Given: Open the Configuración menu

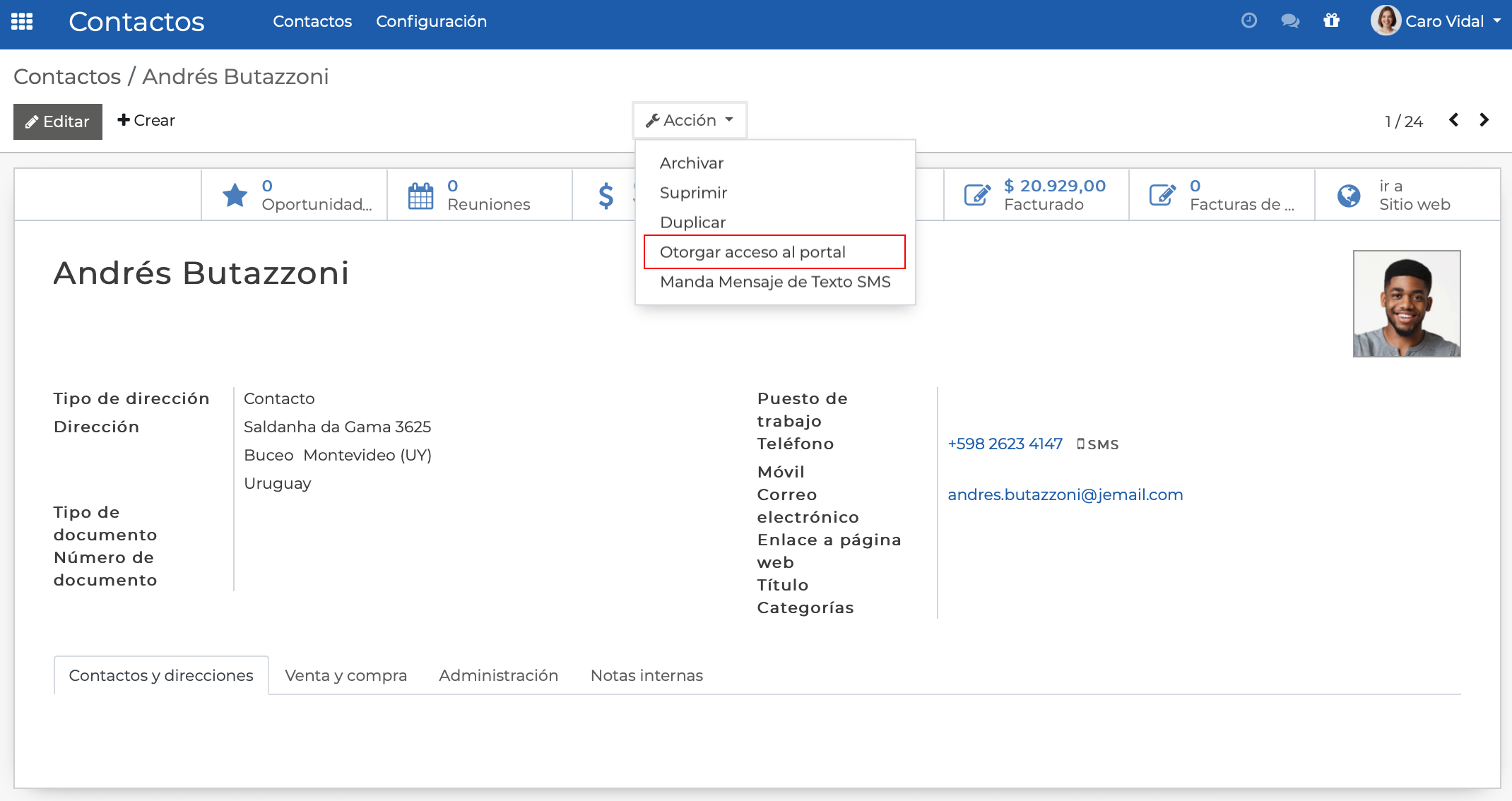Looking at the screenshot, I should (x=432, y=21).
